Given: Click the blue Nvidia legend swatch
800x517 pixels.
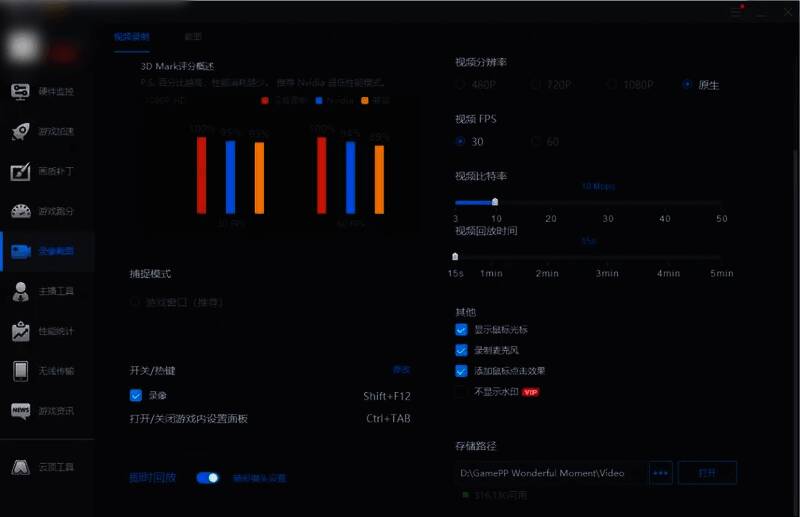Looking at the screenshot, I should click(319, 101).
